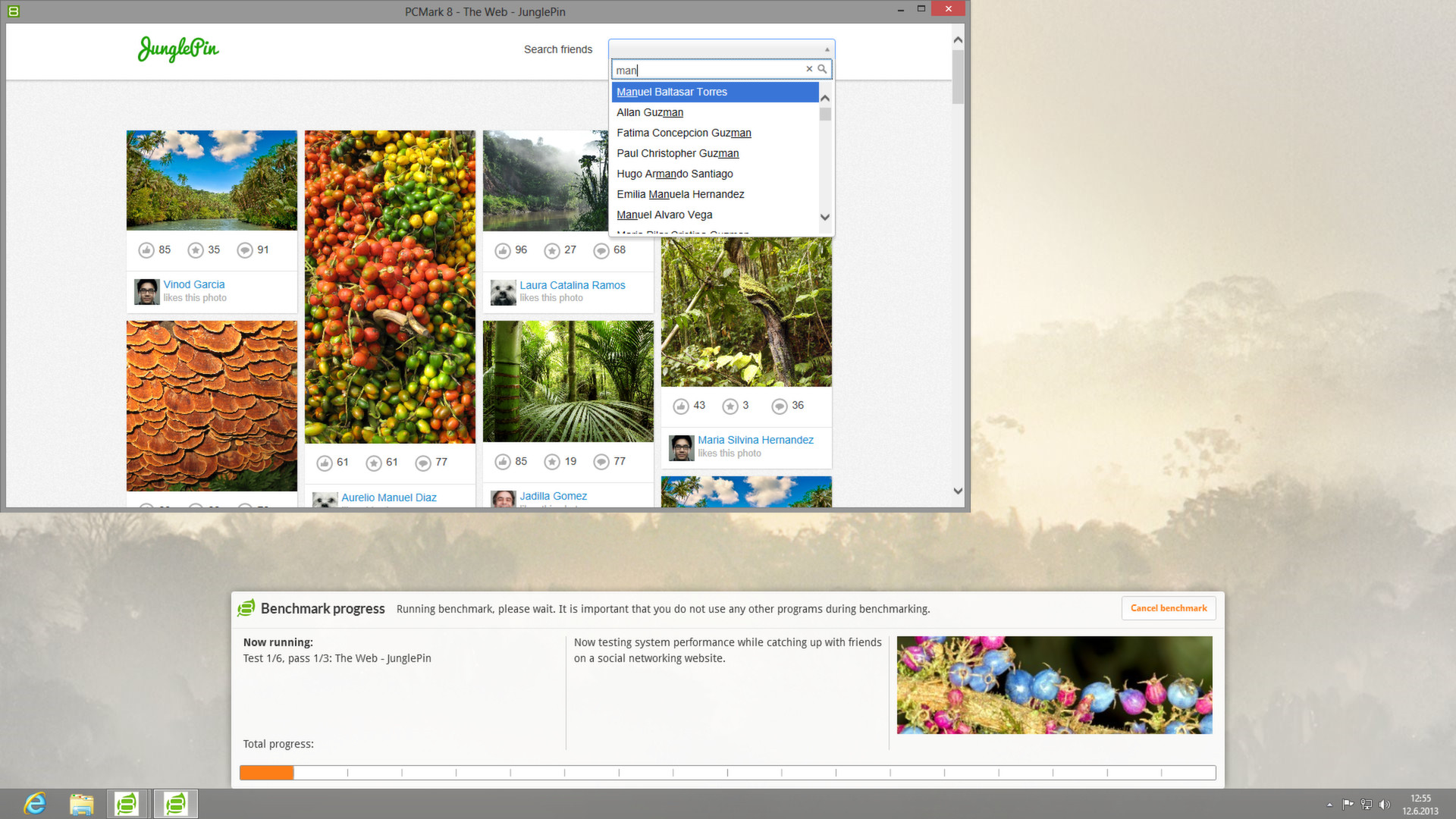Click the star rating icon on Laura Catalina Ramos's photo
This screenshot has width=1456, height=819.
(551, 250)
